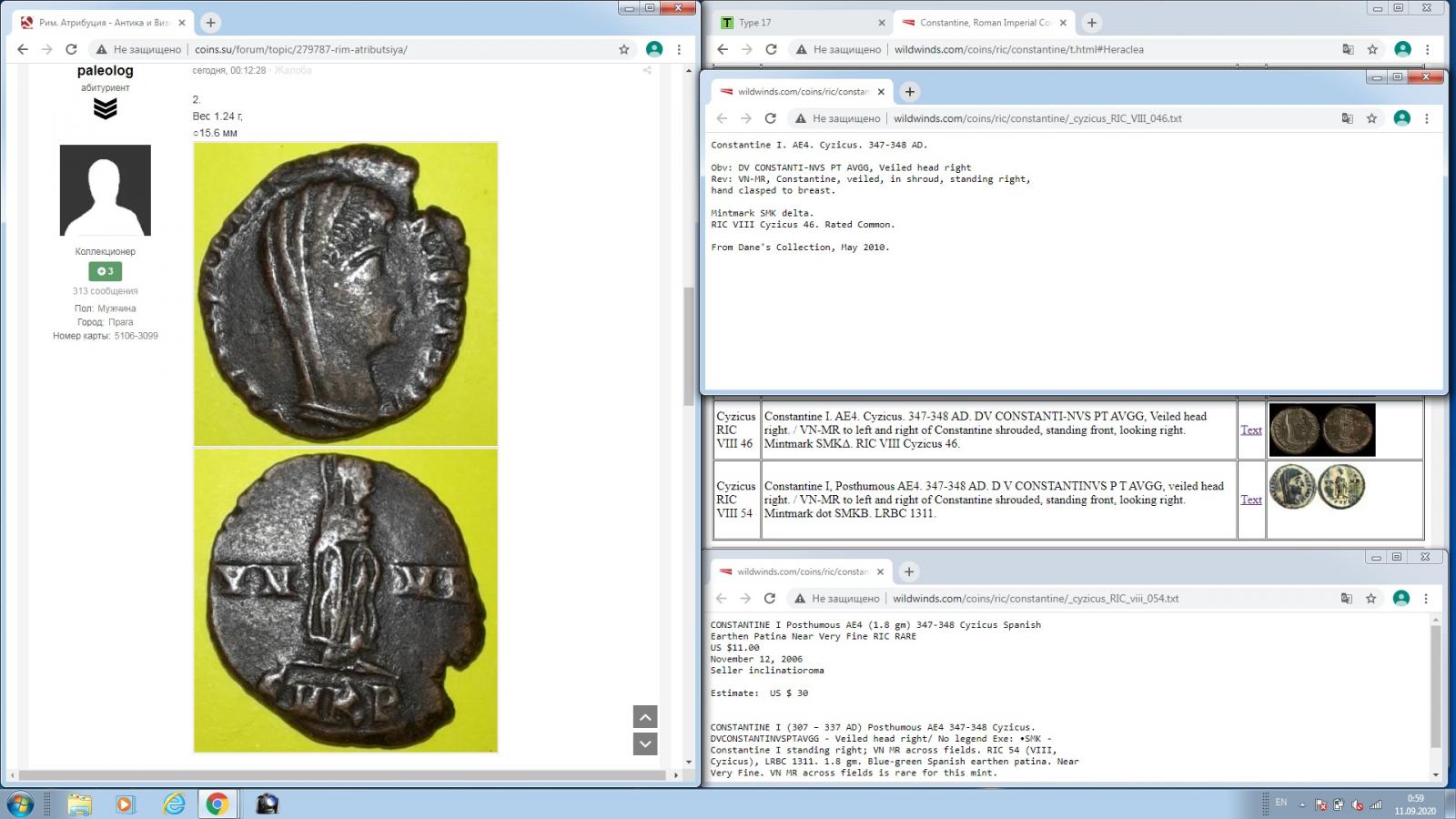Viewport: 1456px width, 819px height.
Task: Click the forum scroll-to-bottom arrow button
Action: tap(644, 743)
